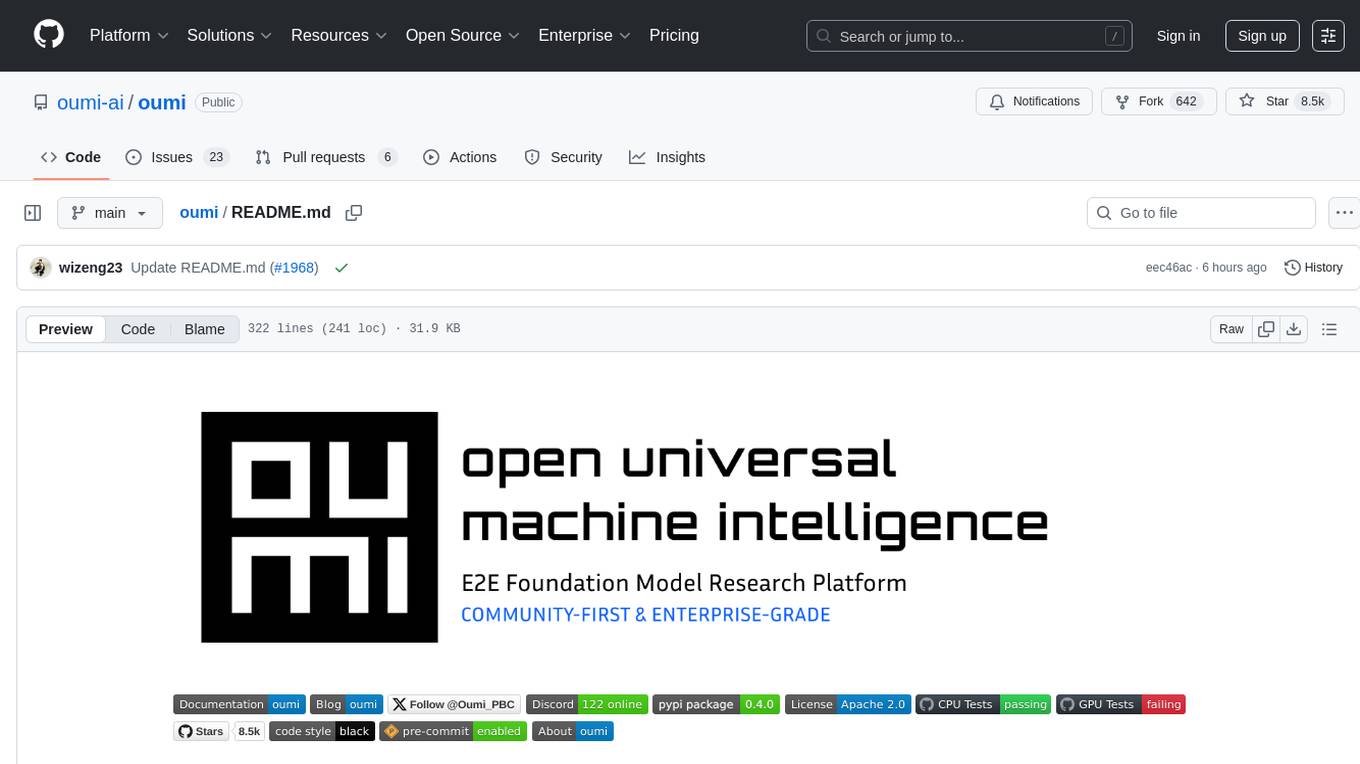Open the pypi package 0.4.0 badge
Screen dimensions: 1360x764
tap(716, 704)
